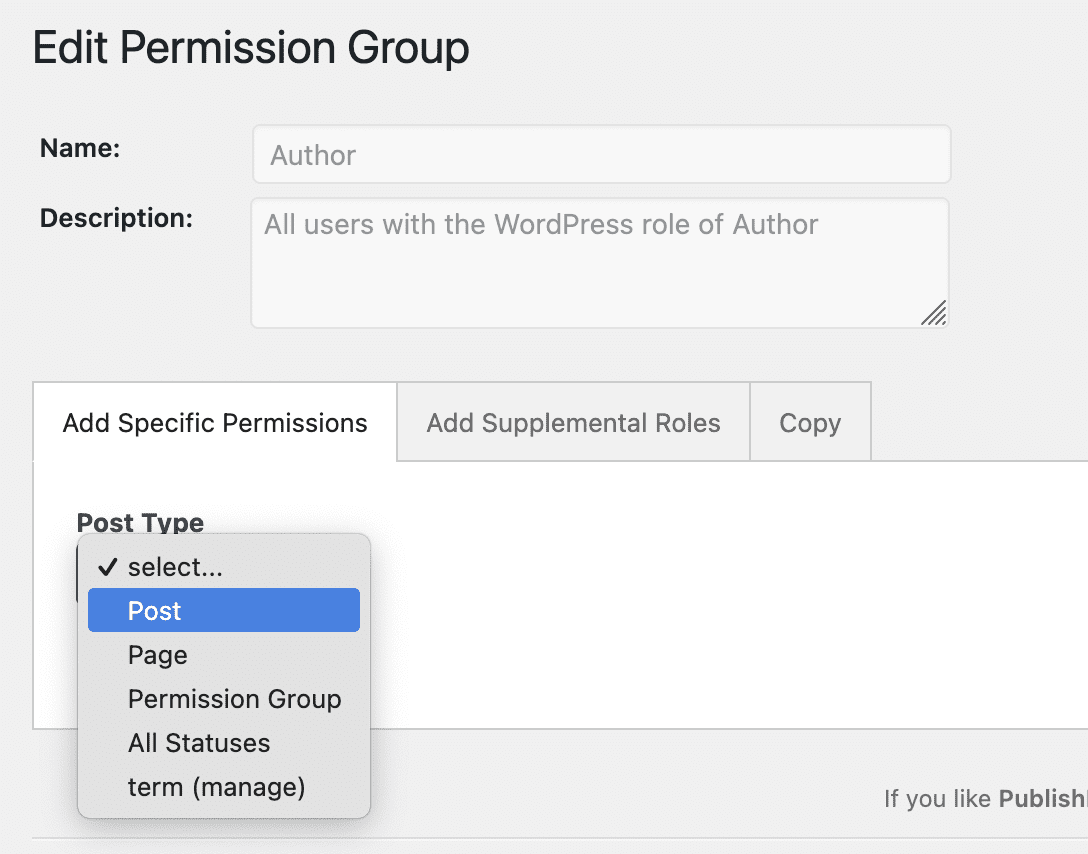Click the checkmark beside "select..."
The width and height of the screenshot is (1088, 854).
tap(106, 567)
